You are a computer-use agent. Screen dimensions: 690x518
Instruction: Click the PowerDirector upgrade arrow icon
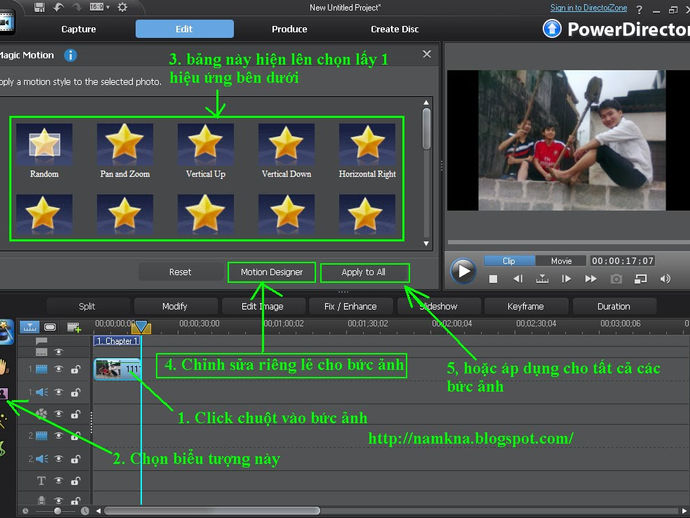(x=552, y=29)
